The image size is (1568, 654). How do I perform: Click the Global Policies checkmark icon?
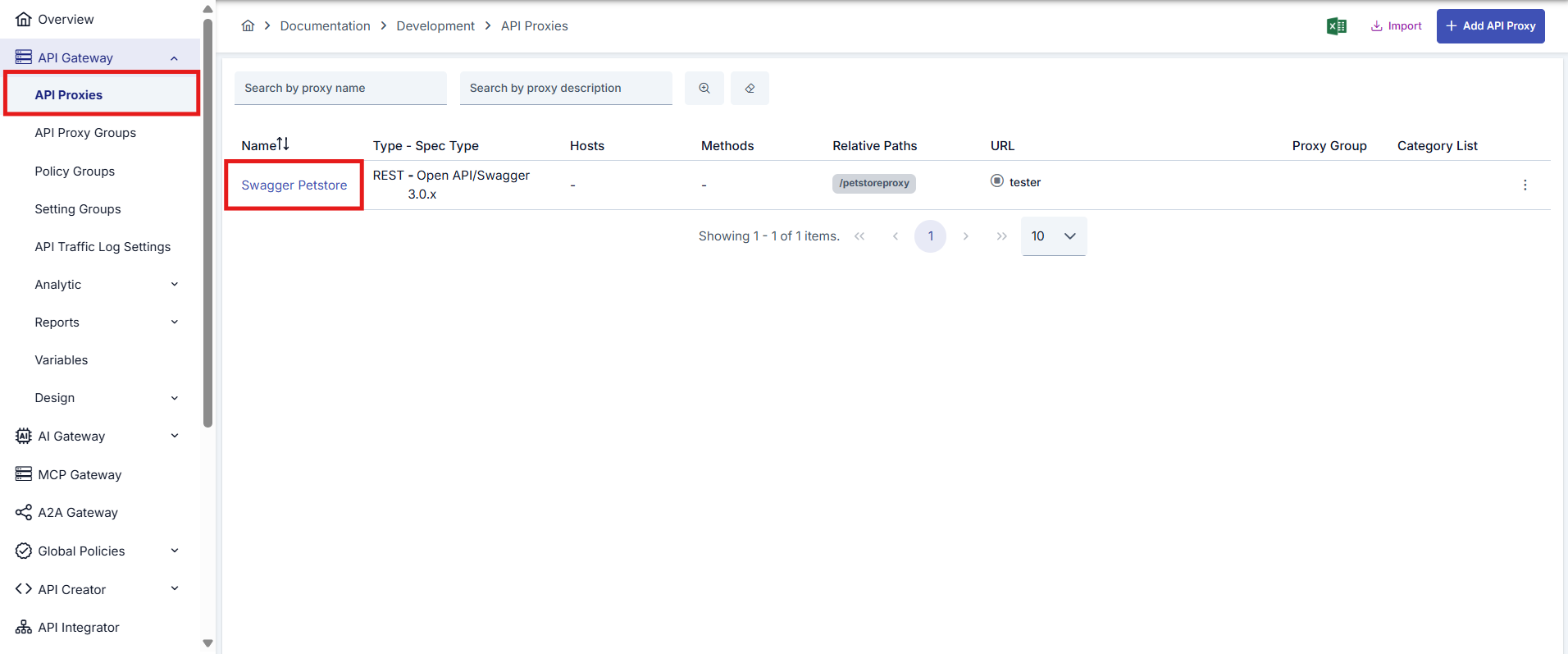point(24,551)
